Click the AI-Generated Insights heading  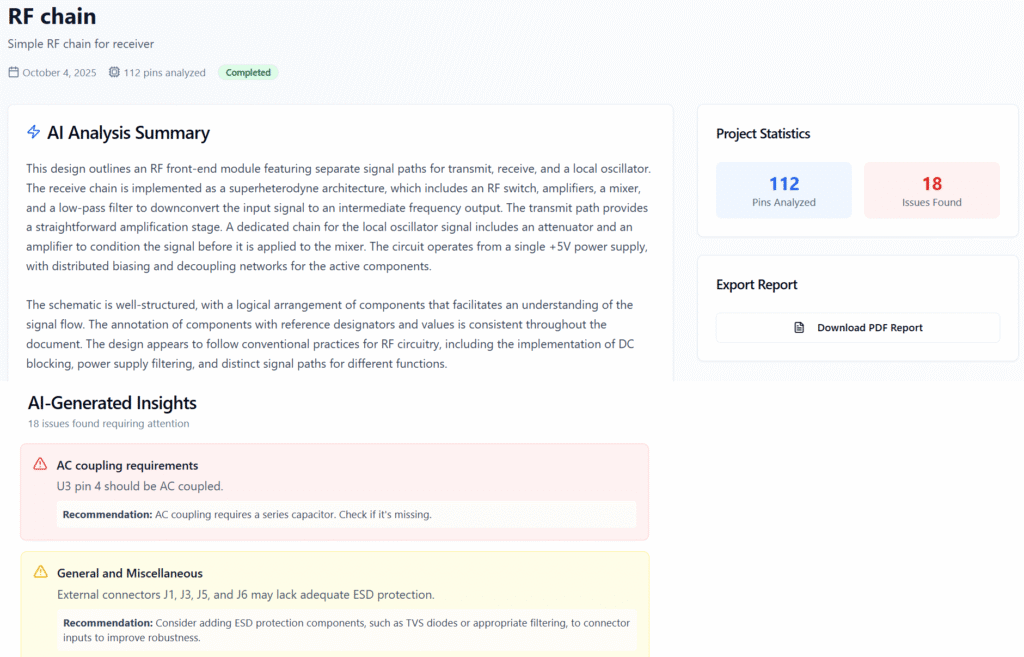(x=112, y=403)
